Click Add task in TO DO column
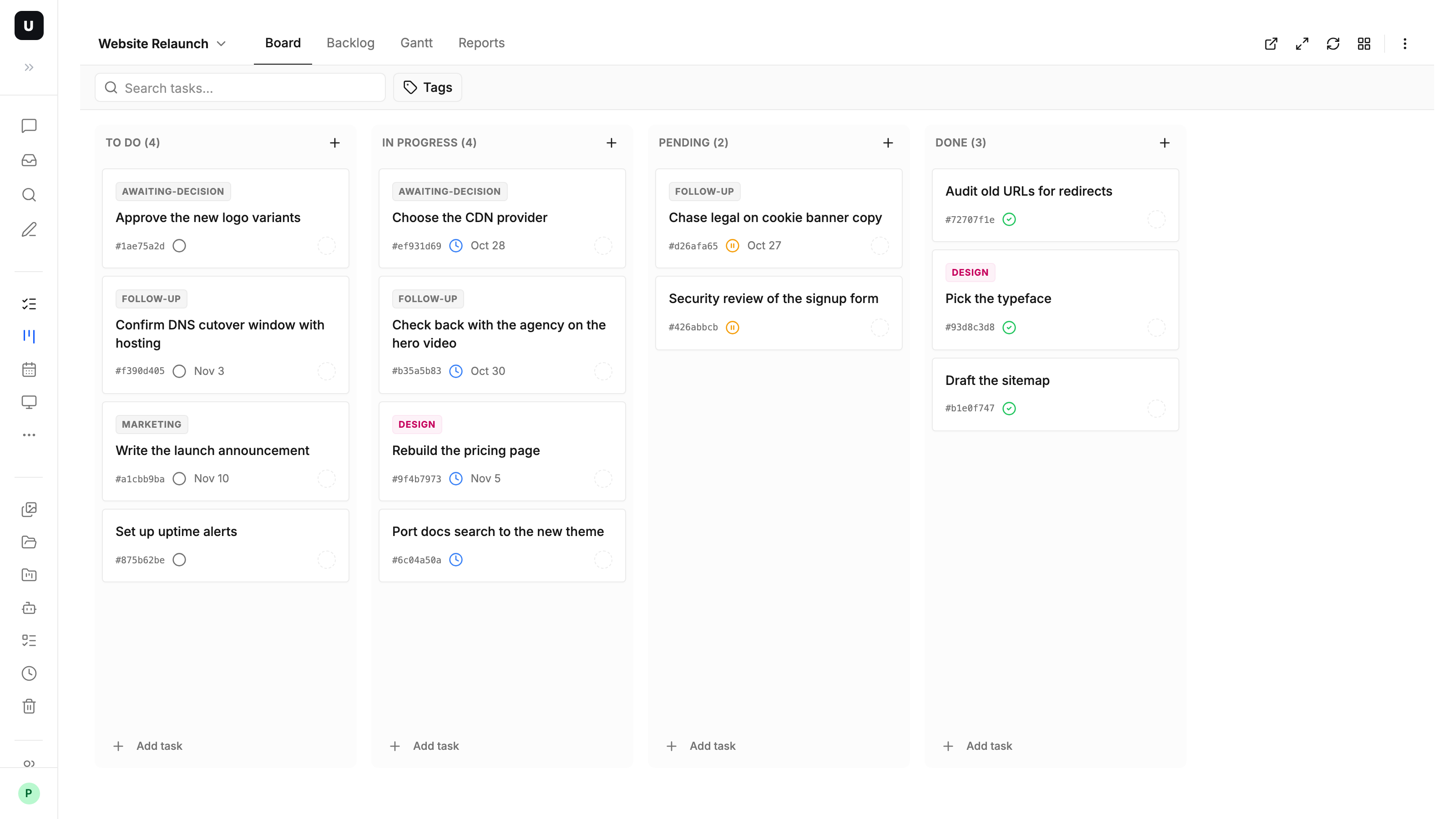 pos(148,746)
